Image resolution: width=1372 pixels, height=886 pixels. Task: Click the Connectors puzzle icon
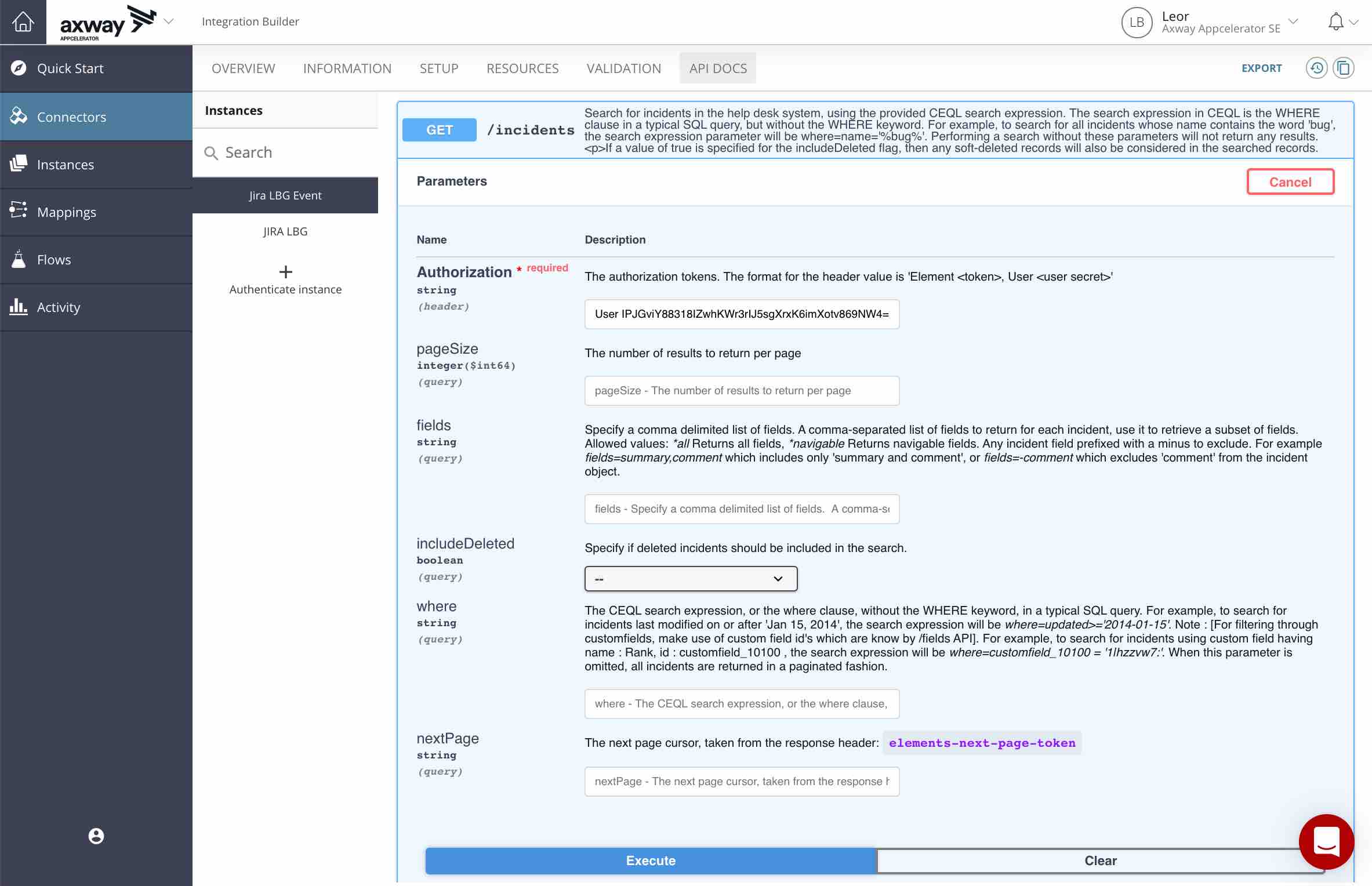click(x=19, y=116)
